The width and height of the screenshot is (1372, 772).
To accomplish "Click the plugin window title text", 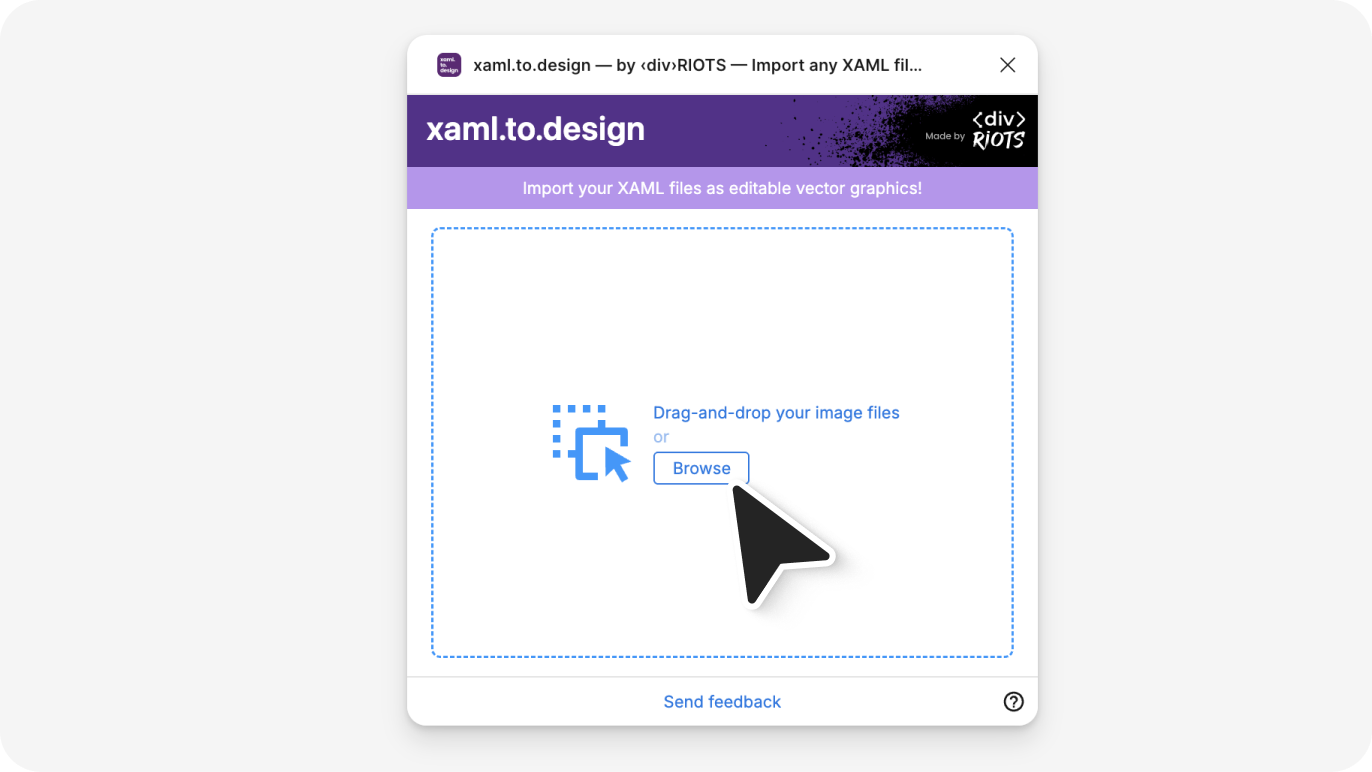I will pos(697,65).
